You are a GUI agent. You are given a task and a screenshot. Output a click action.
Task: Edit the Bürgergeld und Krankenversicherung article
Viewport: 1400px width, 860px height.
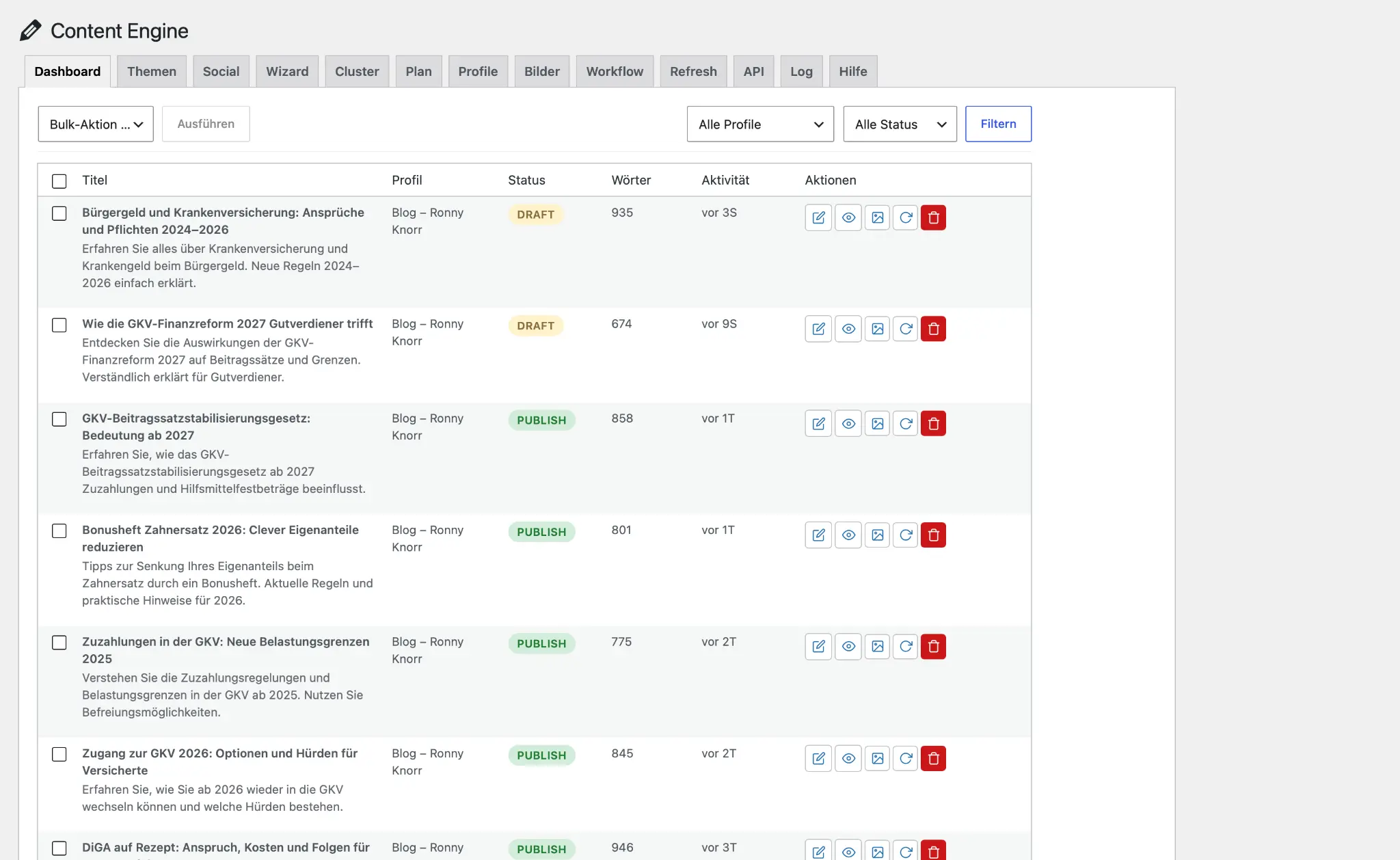818,217
